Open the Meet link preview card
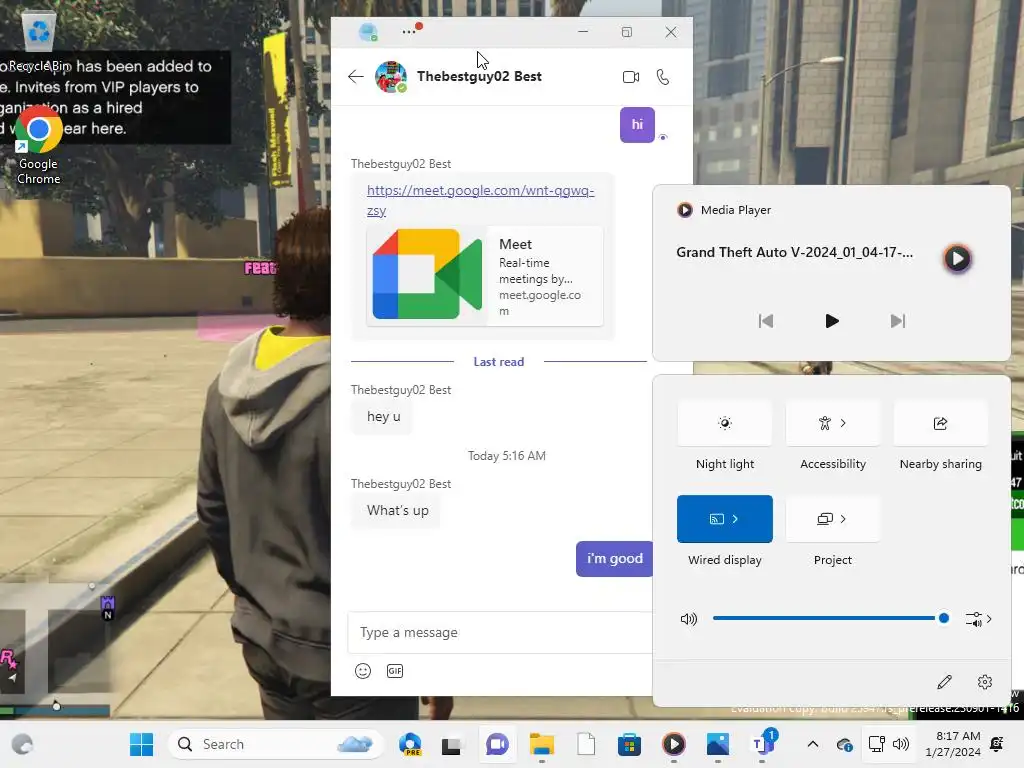Image resolution: width=1024 pixels, height=768 pixels. (485, 275)
